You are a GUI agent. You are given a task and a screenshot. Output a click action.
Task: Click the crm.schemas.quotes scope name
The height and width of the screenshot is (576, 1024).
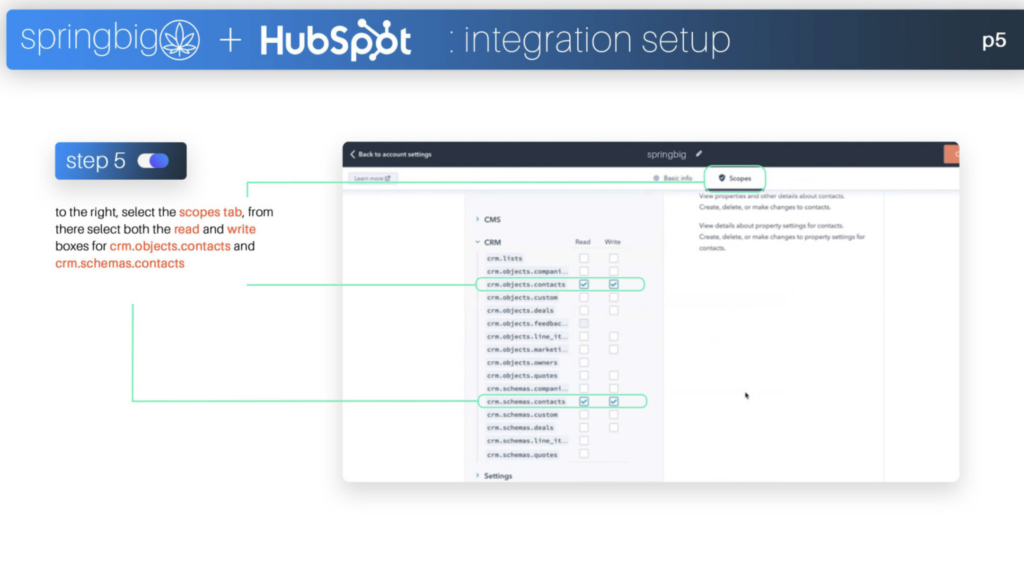click(522, 455)
